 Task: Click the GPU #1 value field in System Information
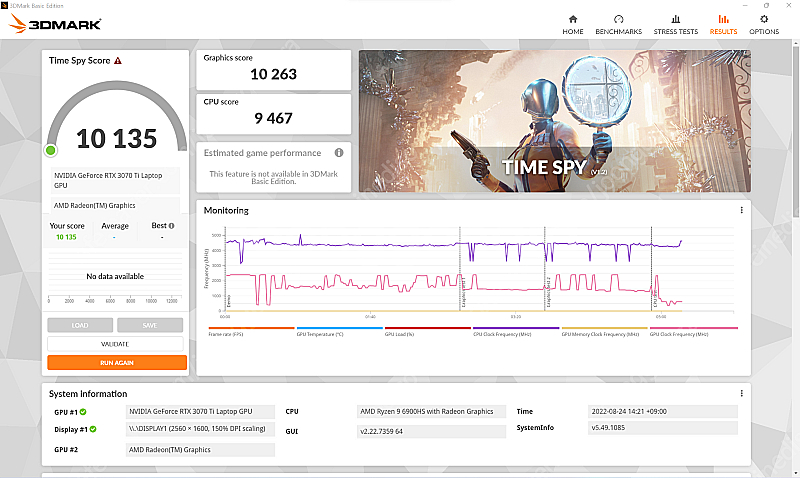201,411
